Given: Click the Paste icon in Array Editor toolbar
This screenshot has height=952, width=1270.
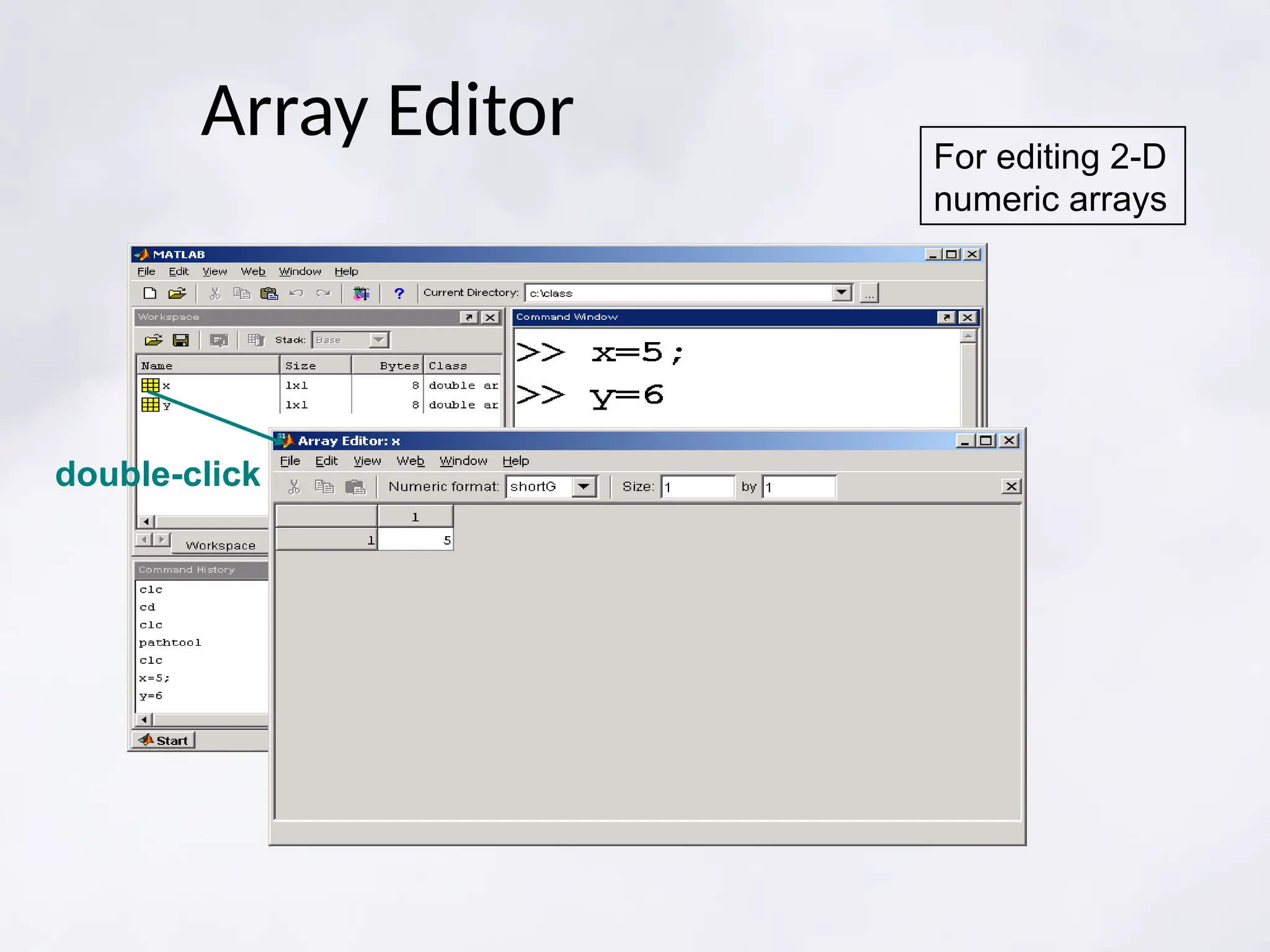Looking at the screenshot, I should tap(355, 487).
